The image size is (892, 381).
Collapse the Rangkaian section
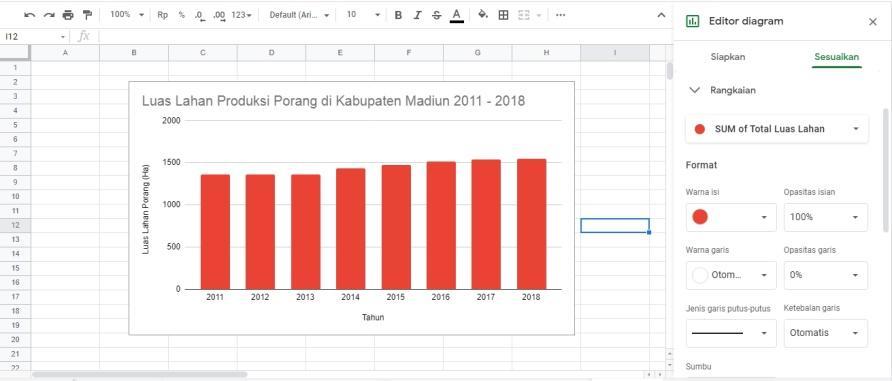click(x=694, y=90)
